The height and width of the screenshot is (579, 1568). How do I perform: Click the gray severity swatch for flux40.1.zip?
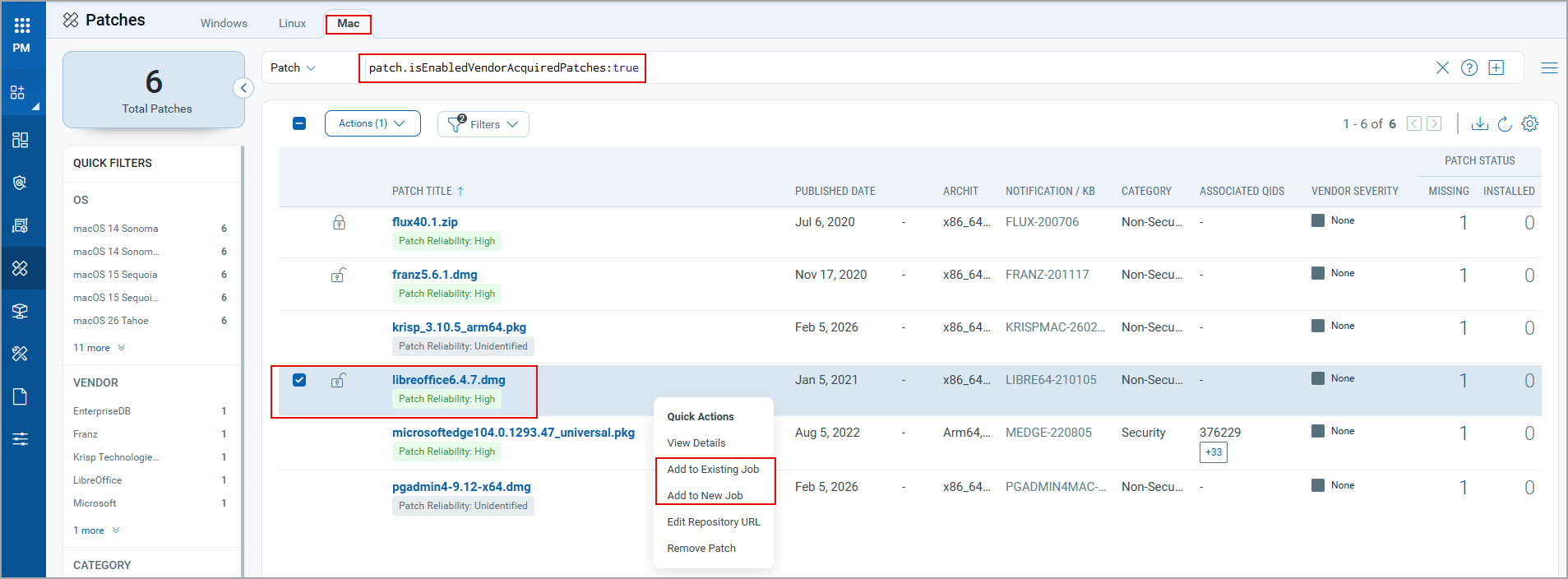pyautogui.click(x=1318, y=220)
